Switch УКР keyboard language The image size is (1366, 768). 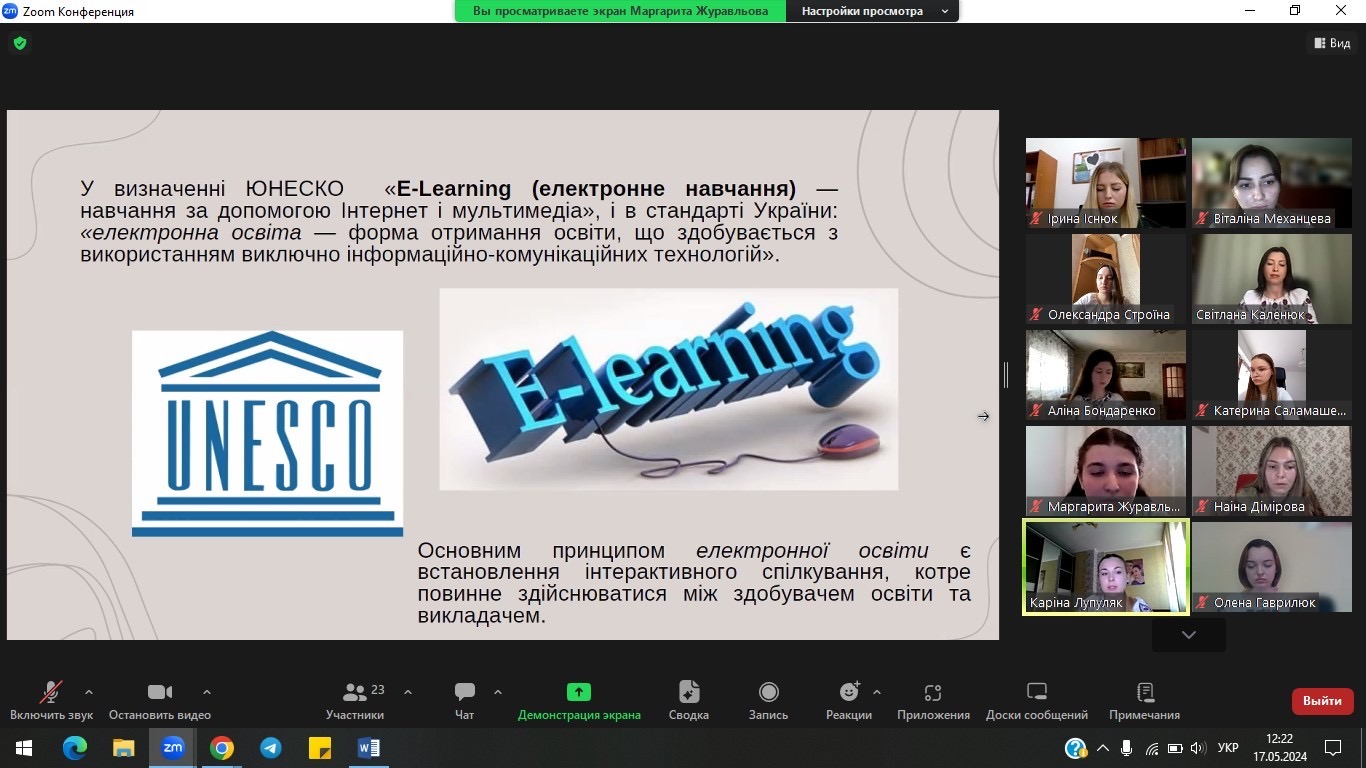tap(1229, 748)
